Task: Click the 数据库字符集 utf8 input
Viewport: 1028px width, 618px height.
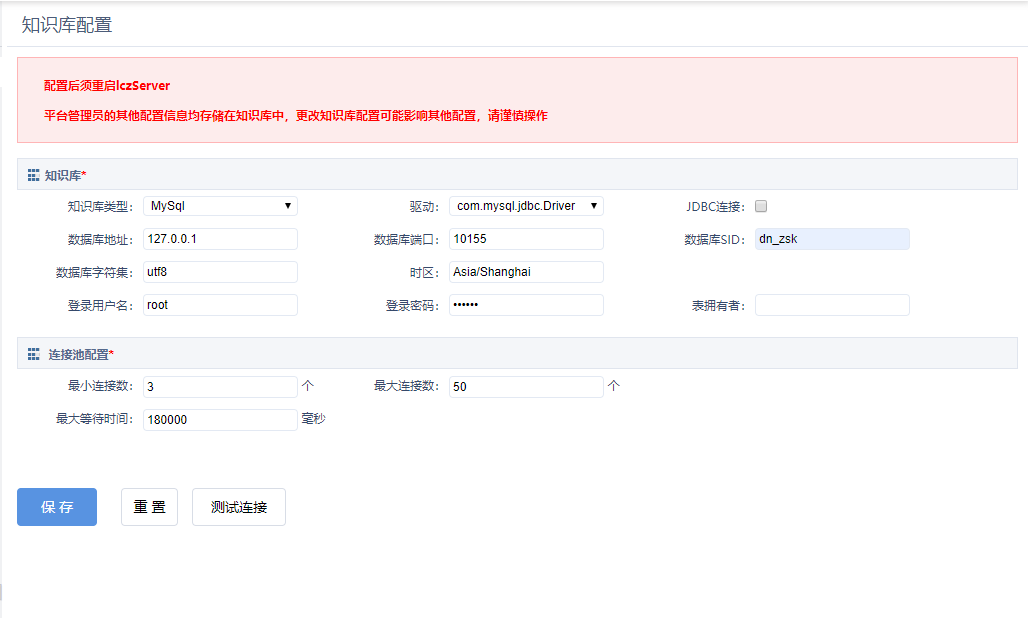Action: [x=220, y=272]
